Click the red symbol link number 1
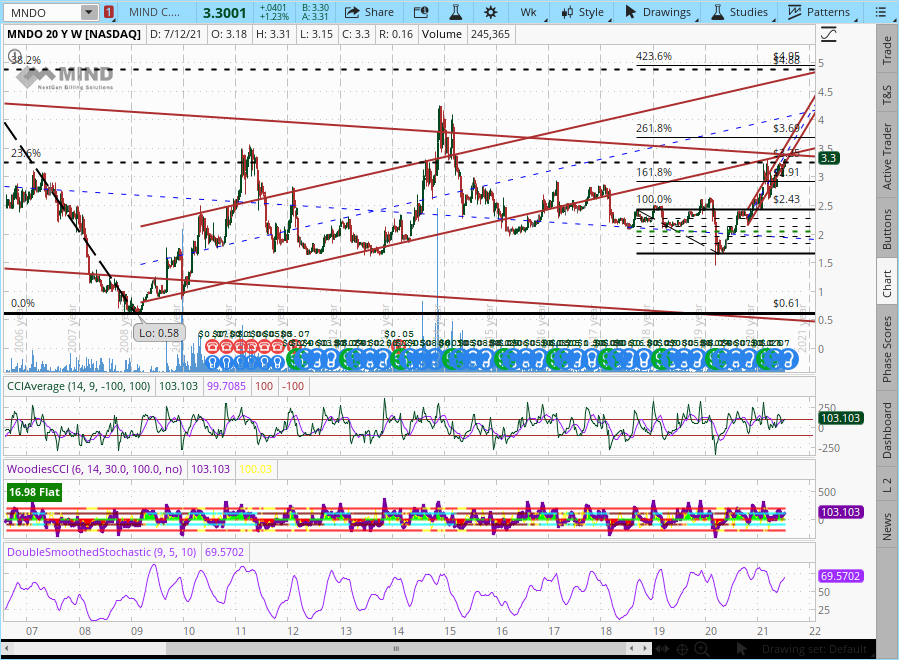The width and height of the screenshot is (899, 660). click(108, 12)
